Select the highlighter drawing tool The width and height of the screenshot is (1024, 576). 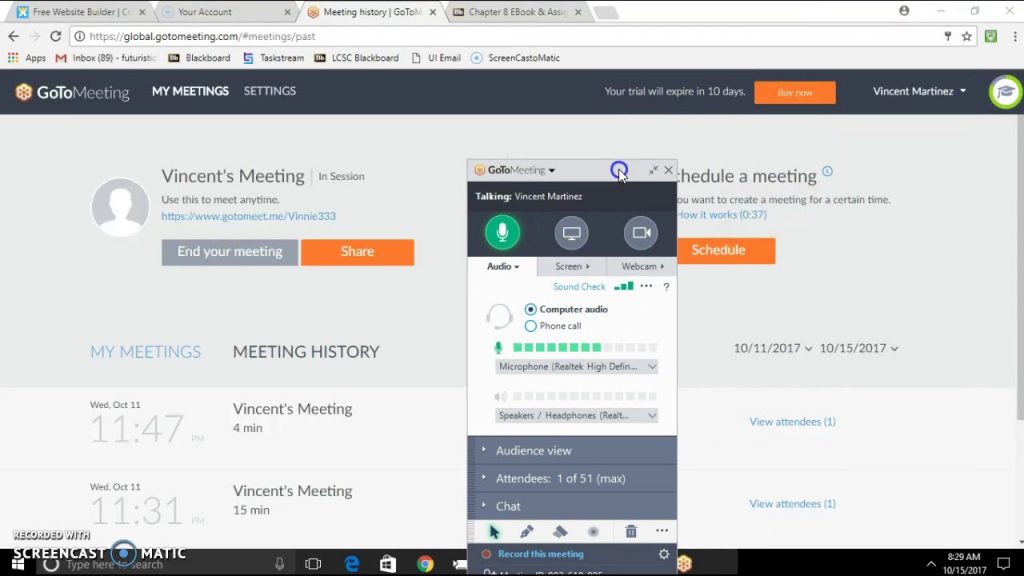click(x=560, y=532)
